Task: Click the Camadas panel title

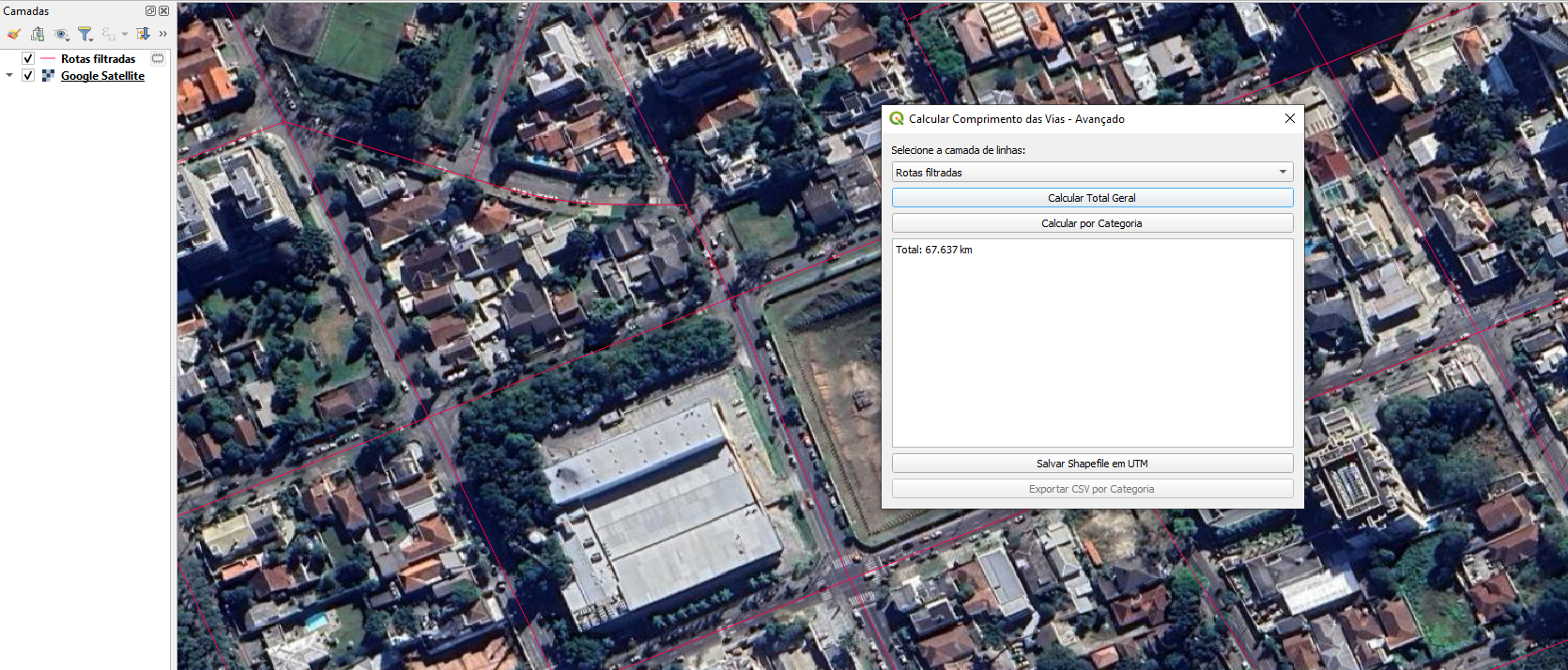Action: point(26,11)
